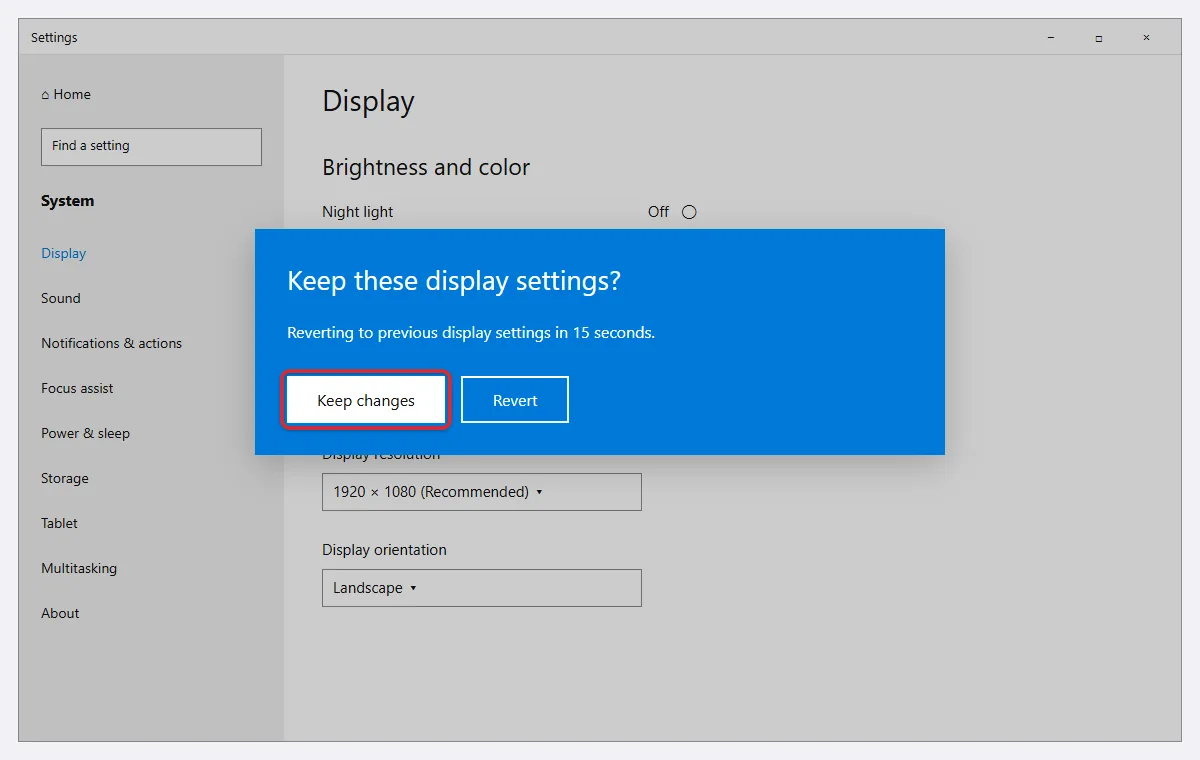The image size is (1200, 760).
Task: Open the Tablet settings page
Action: [x=59, y=523]
